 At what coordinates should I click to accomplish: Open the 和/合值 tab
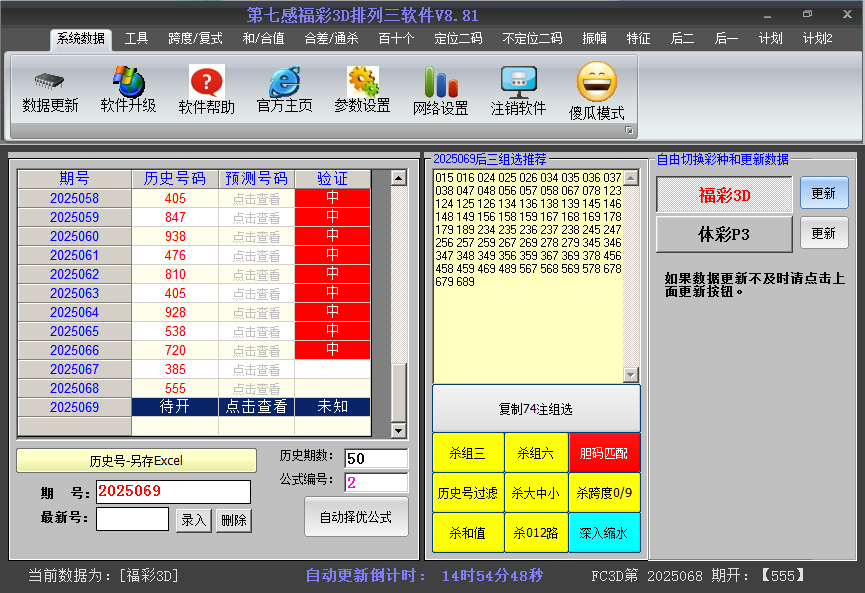coord(264,39)
